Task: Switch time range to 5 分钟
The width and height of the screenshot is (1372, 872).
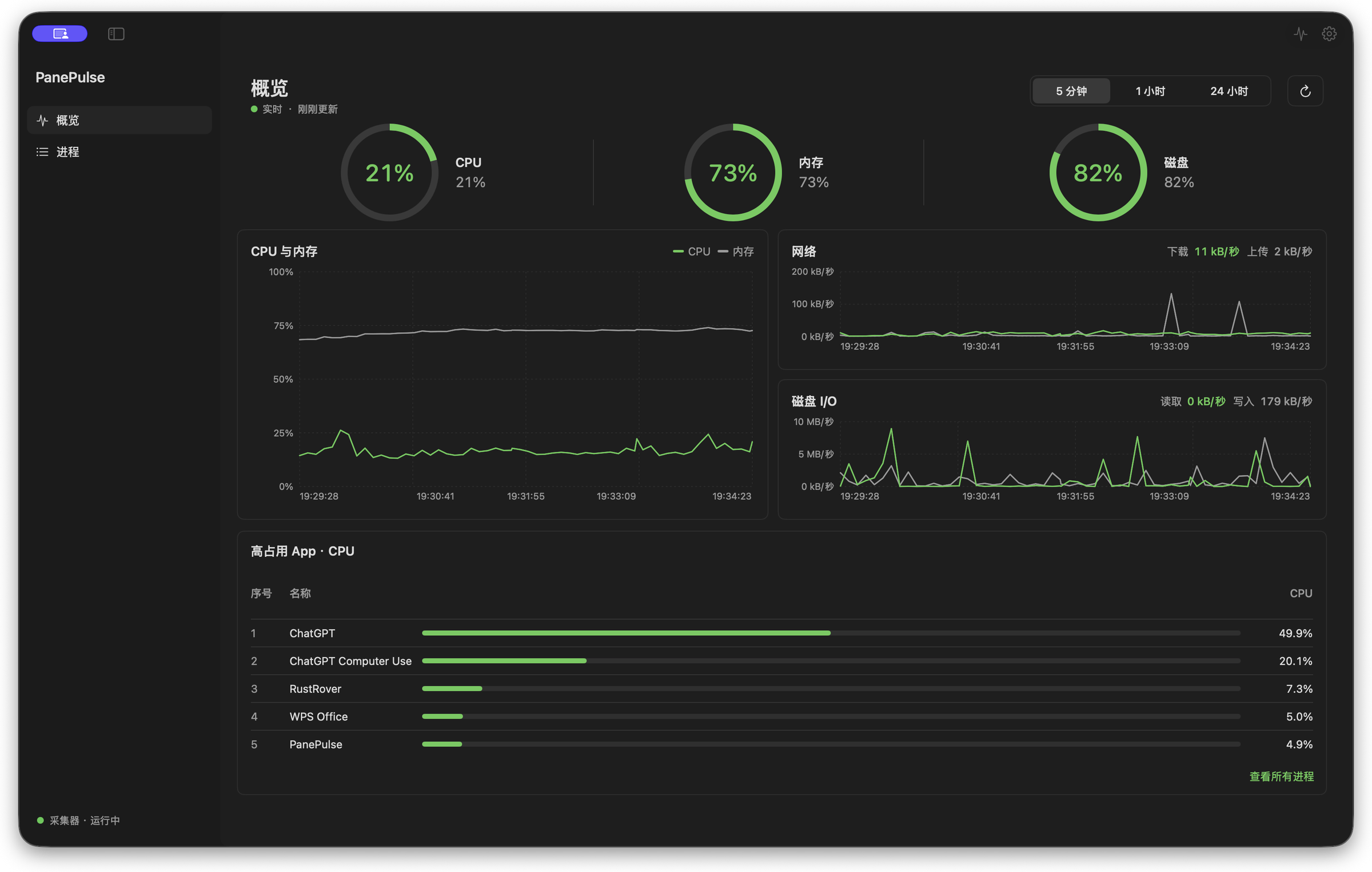Action: 1071,91
